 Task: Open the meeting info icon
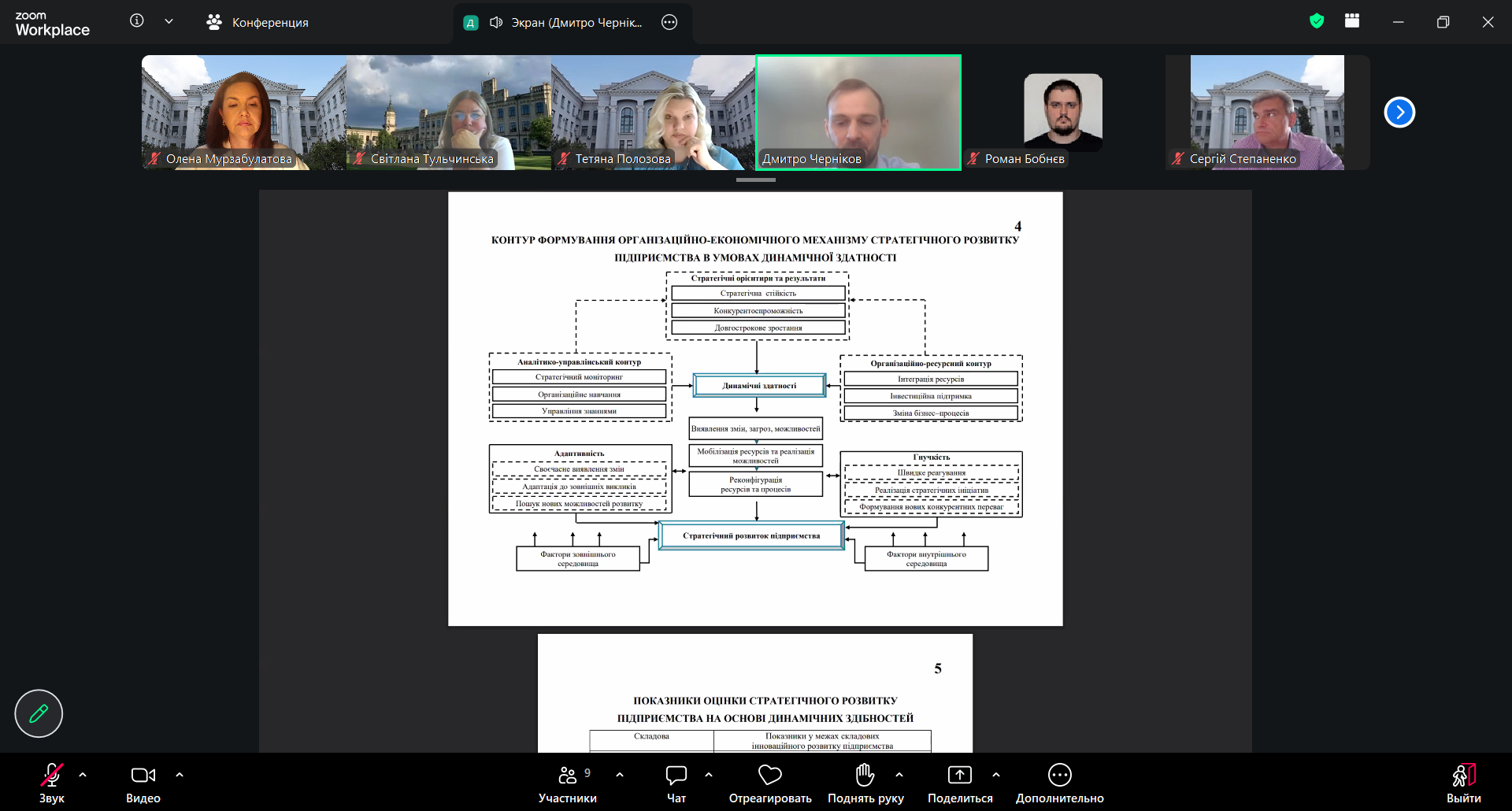[137, 21]
